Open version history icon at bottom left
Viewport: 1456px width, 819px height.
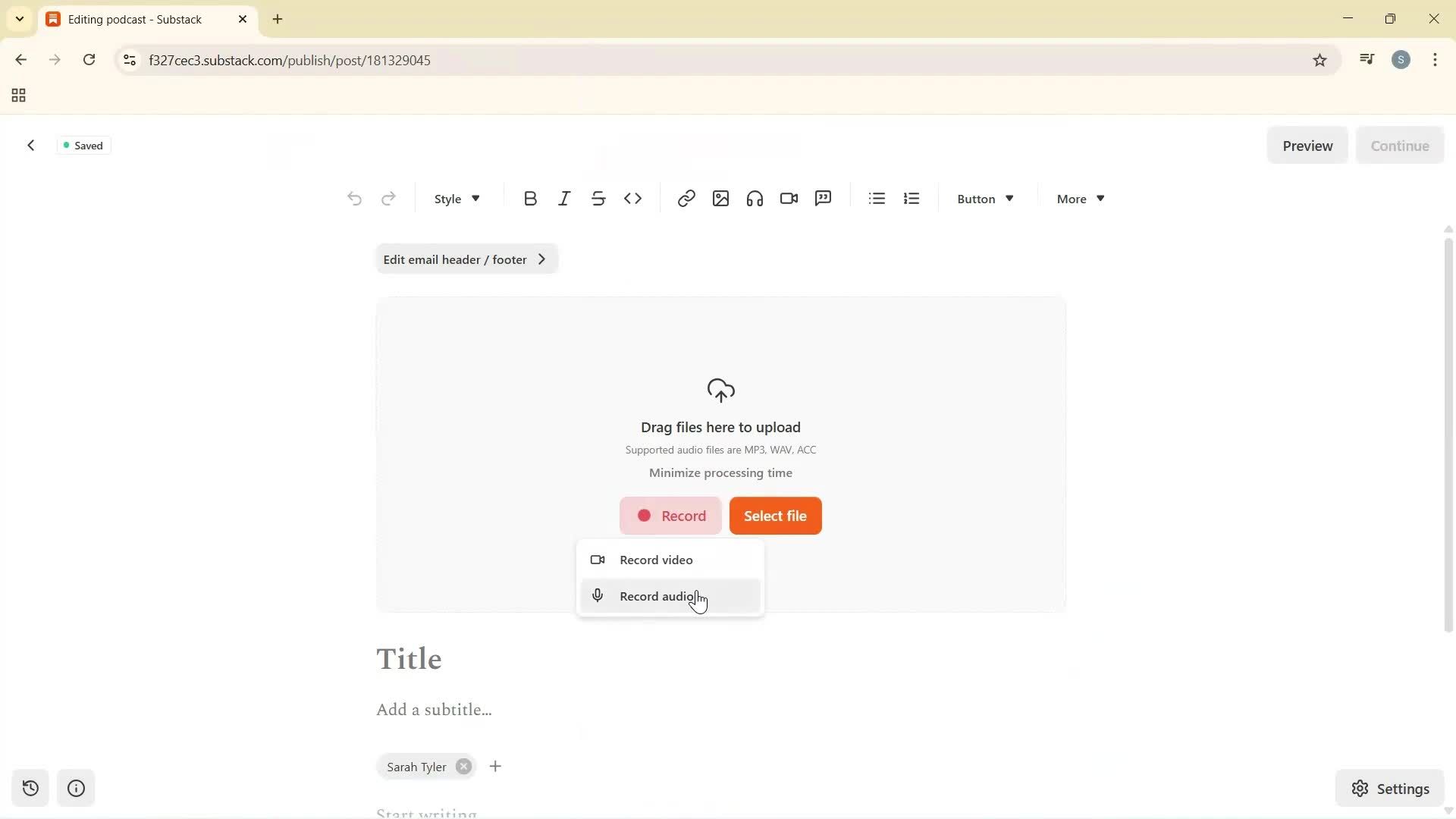coord(30,788)
